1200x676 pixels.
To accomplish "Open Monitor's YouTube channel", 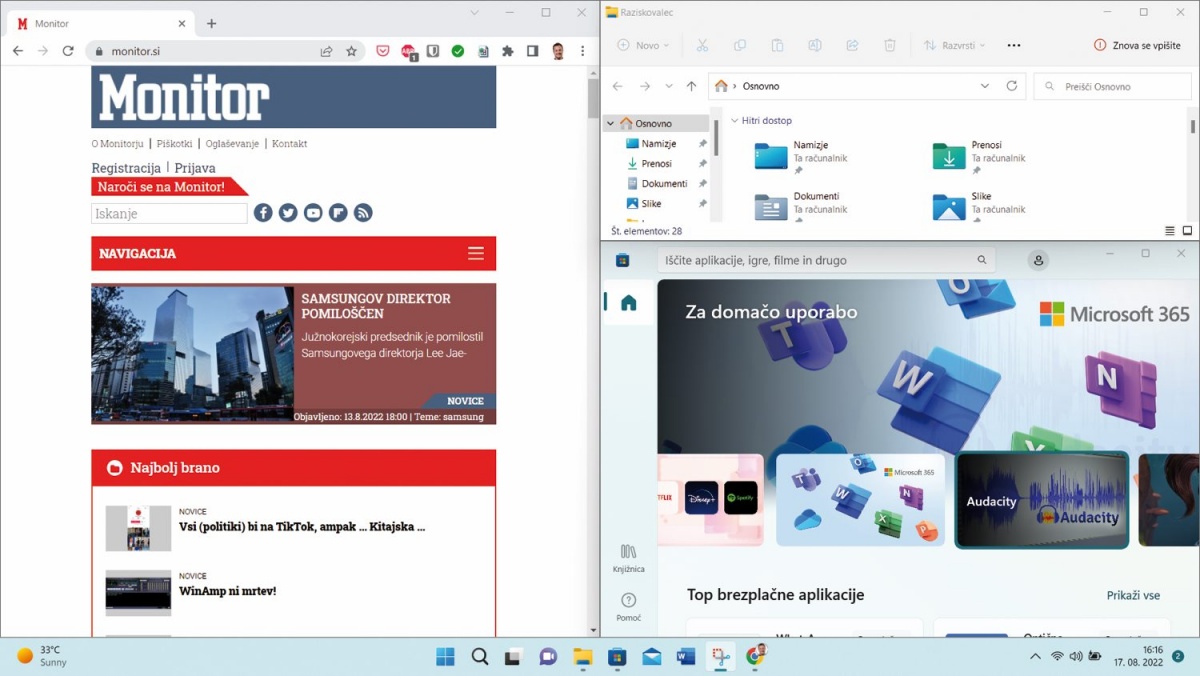I will coord(313,213).
